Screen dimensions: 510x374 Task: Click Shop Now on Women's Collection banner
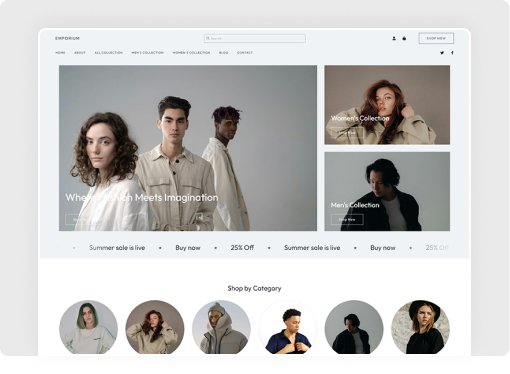click(x=347, y=133)
